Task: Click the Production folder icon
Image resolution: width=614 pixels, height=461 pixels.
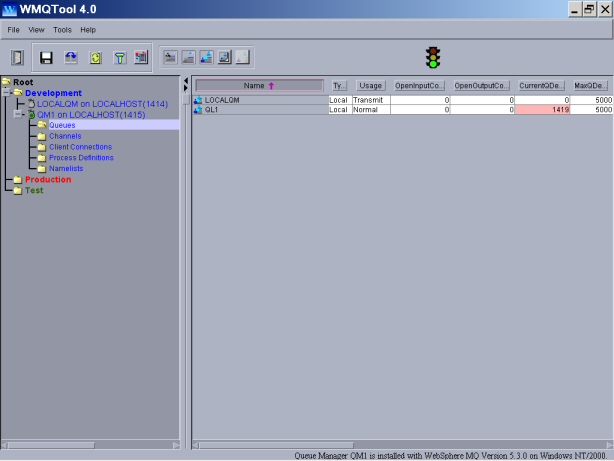Action: coord(18,179)
